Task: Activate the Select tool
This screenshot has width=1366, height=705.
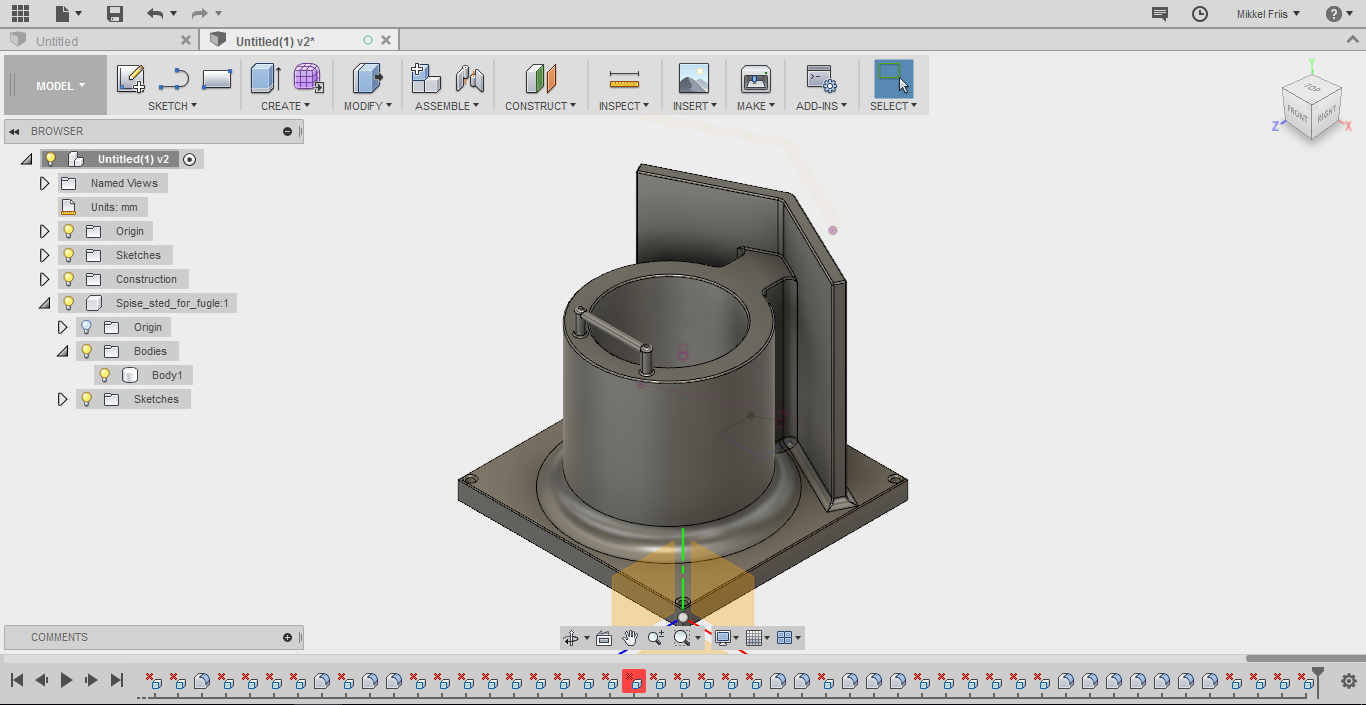Action: [893, 79]
